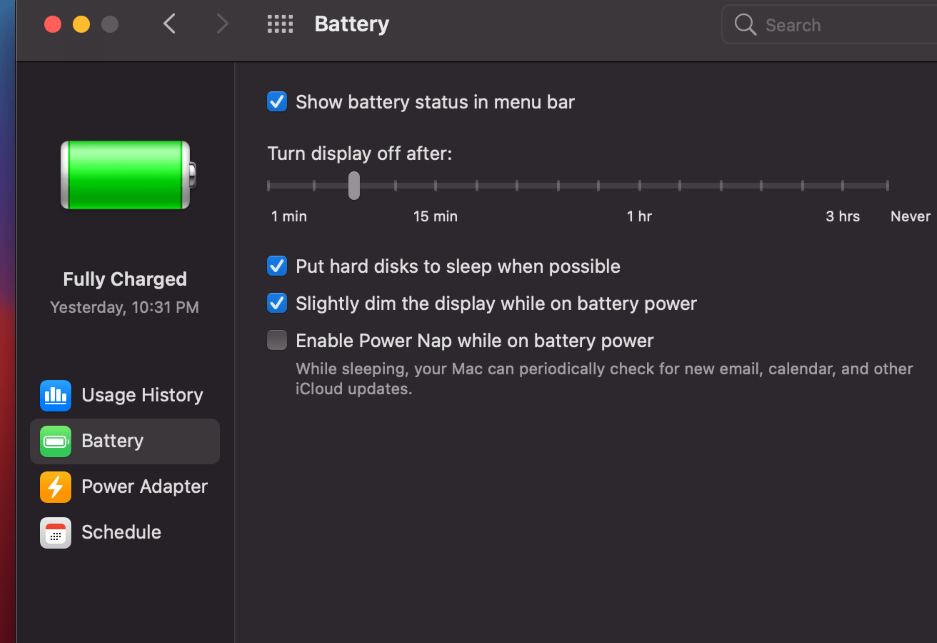
Task: Click the forward chevron arrow
Action: (x=222, y=25)
